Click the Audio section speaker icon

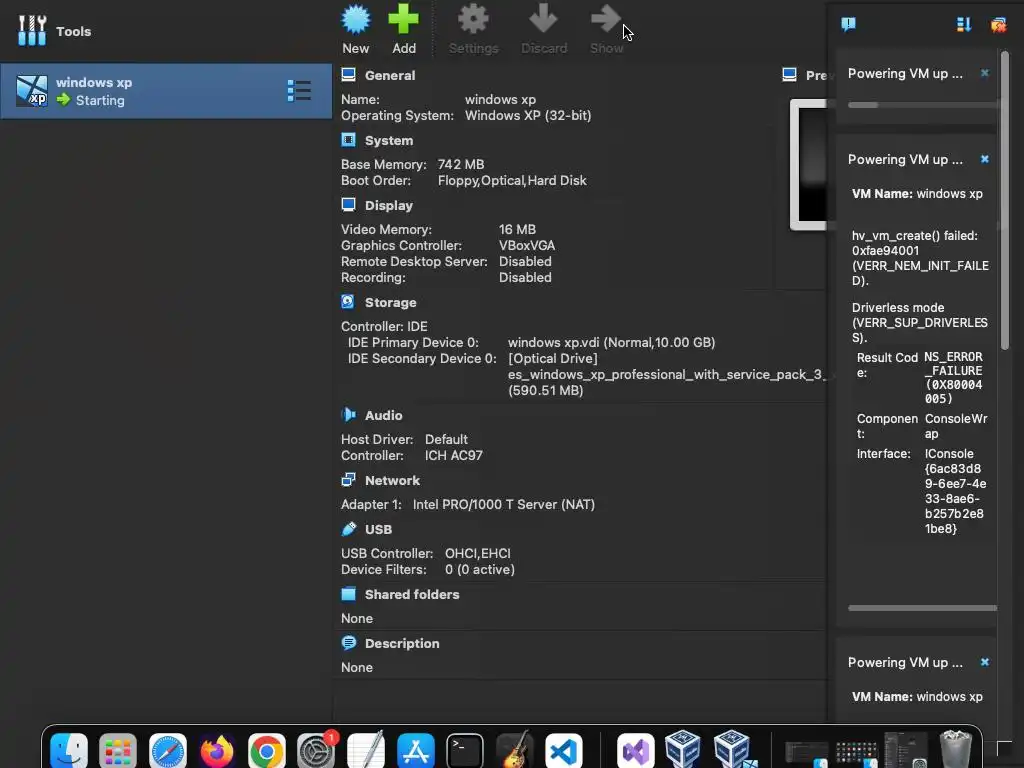[349, 415]
